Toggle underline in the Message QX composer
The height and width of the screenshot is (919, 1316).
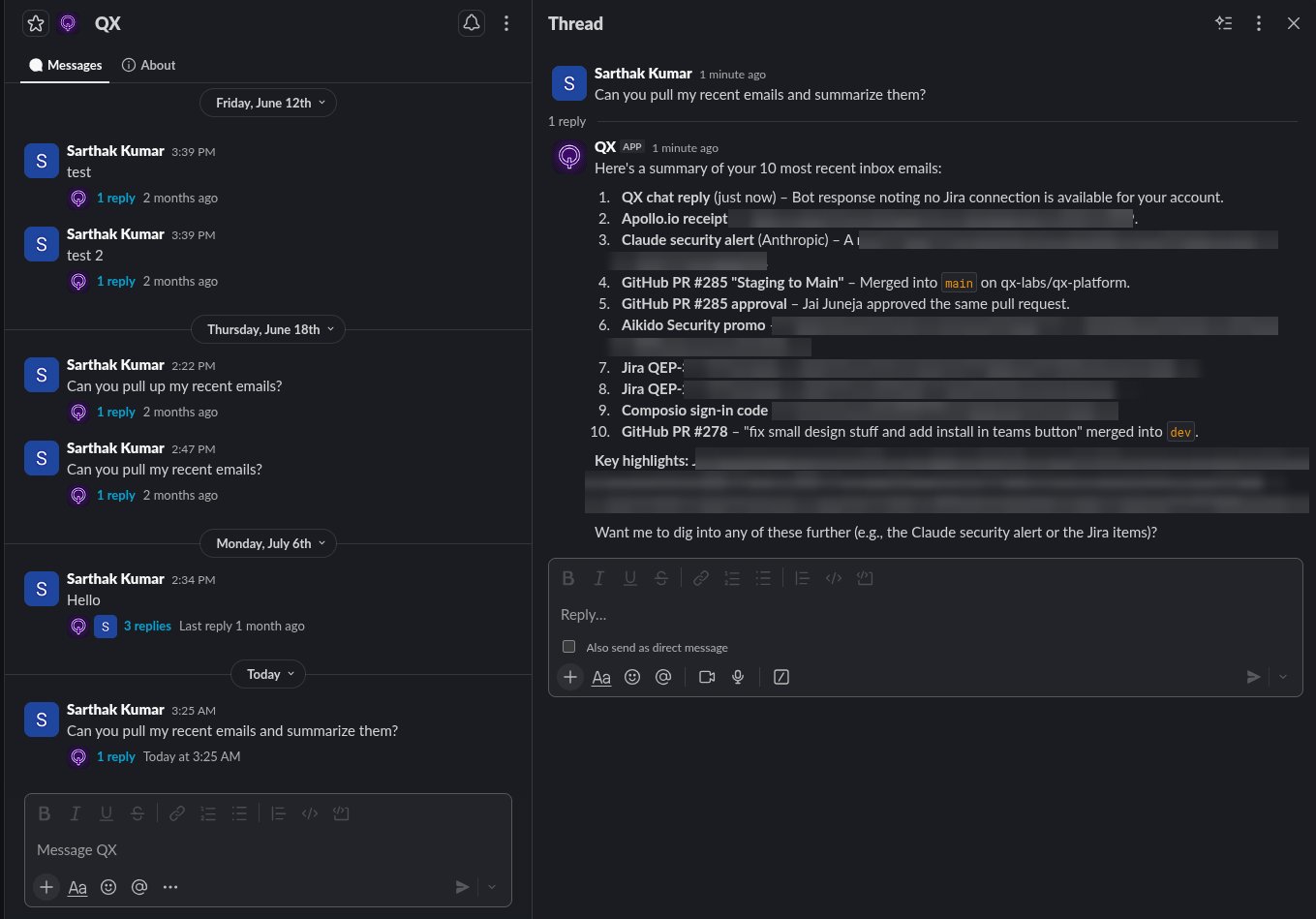tap(107, 813)
